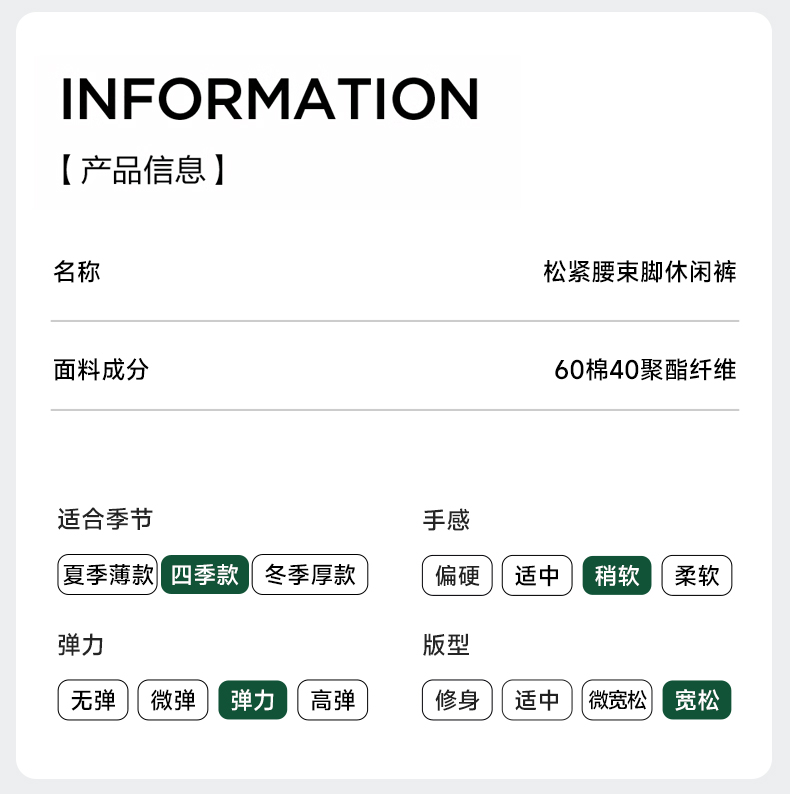Image resolution: width=790 pixels, height=794 pixels.
Task: Click the 面料成分 row label
Action: 101,370
